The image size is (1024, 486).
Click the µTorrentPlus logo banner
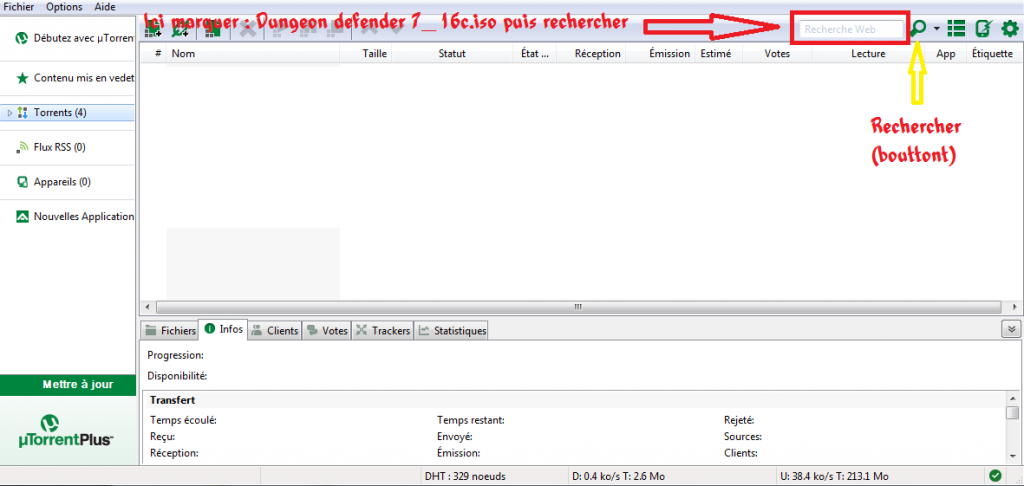(x=68, y=430)
